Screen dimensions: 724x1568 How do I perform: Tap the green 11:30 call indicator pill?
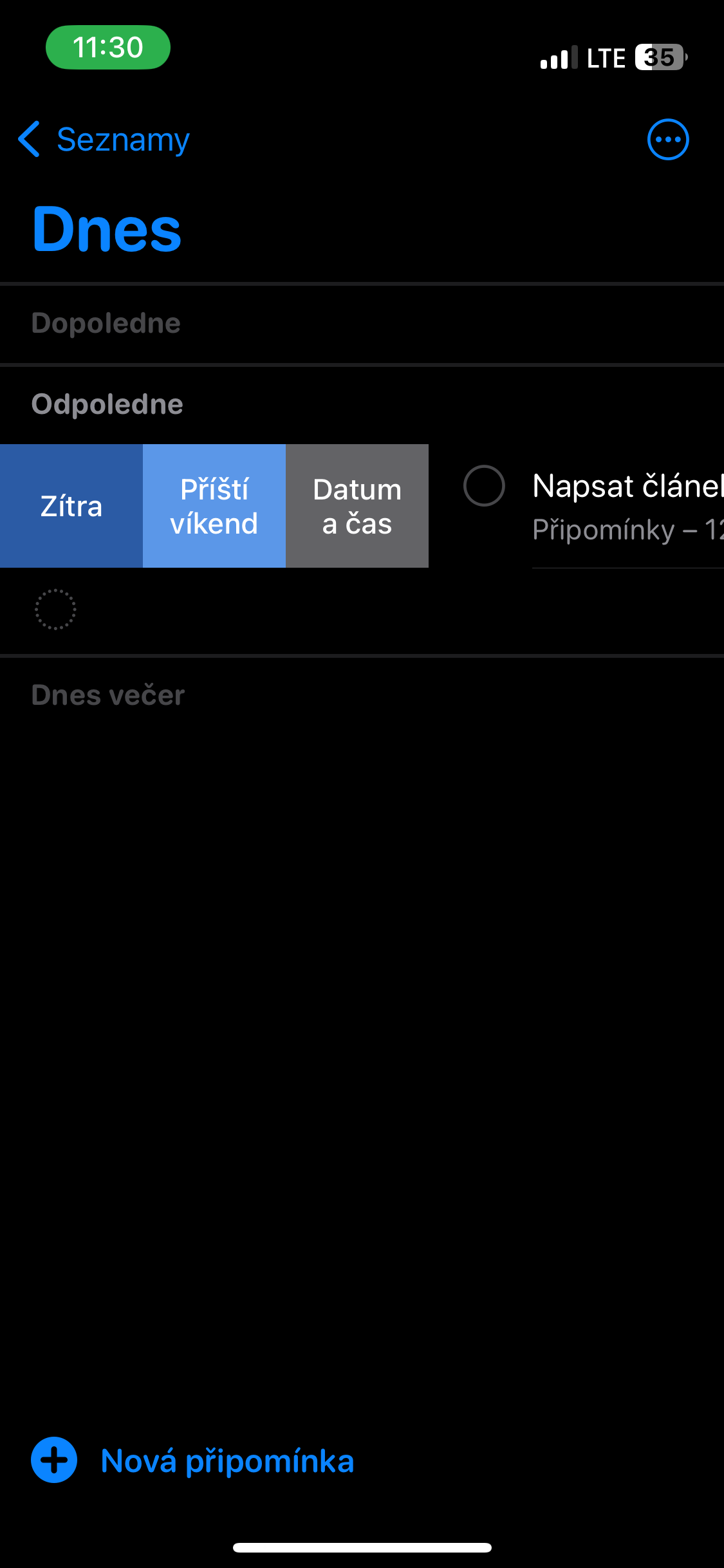coord(107,48)
